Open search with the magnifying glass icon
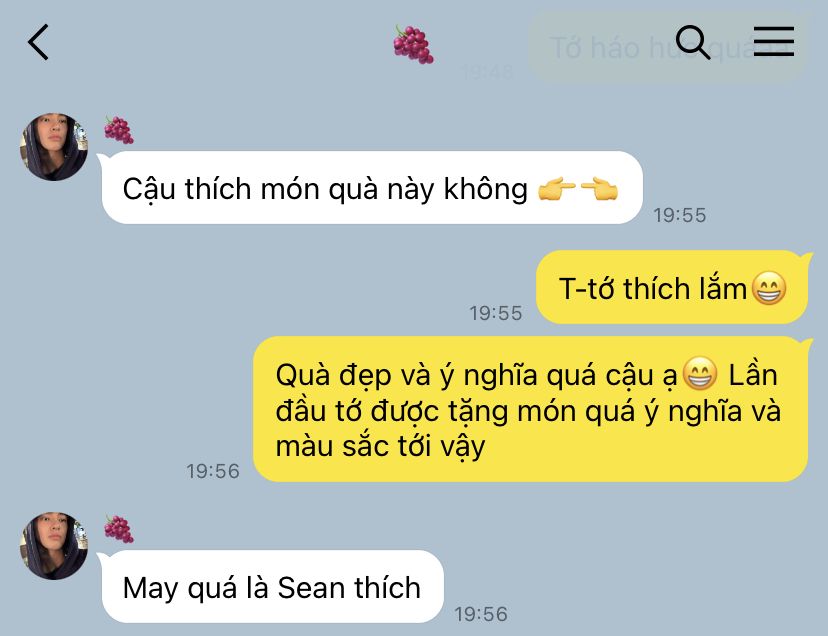This screenshot has width=828, height=636. pos(692,42)
